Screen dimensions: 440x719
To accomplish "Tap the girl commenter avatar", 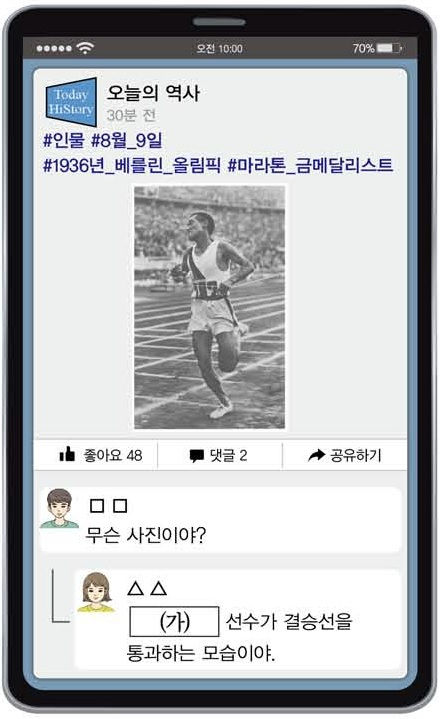I will 96,592.
